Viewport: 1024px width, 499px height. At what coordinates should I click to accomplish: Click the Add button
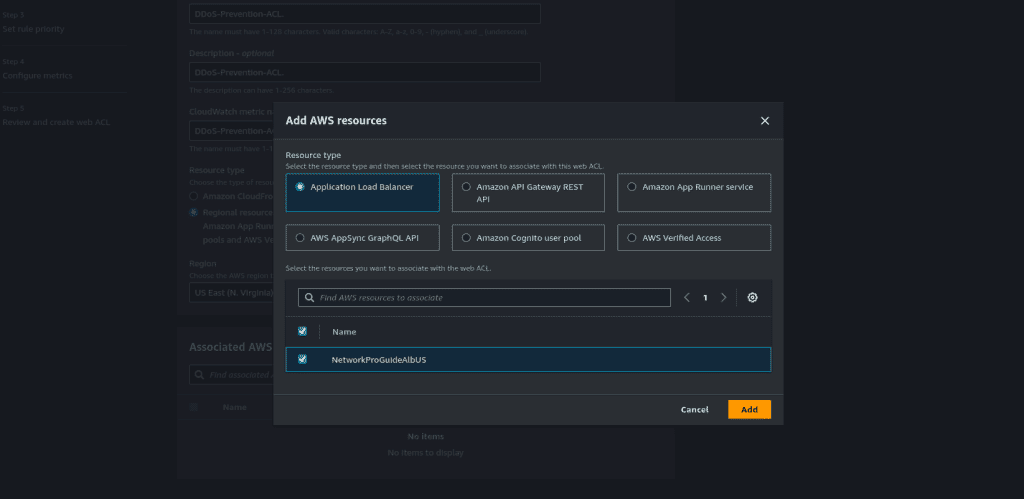point(749,410)
